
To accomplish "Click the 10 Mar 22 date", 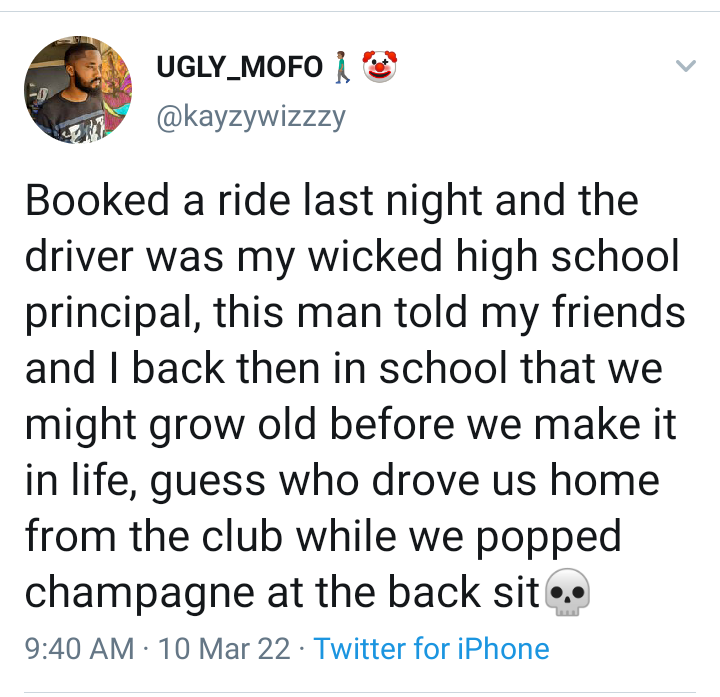I will click(x=225, y=648).
